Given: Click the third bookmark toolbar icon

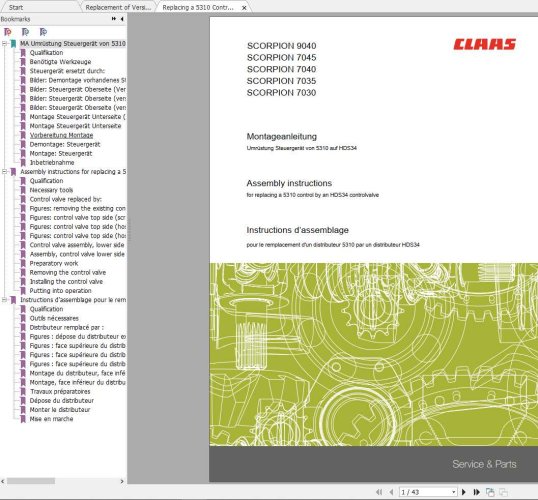Looking at the screenshot, I should [x=43, y=32].
